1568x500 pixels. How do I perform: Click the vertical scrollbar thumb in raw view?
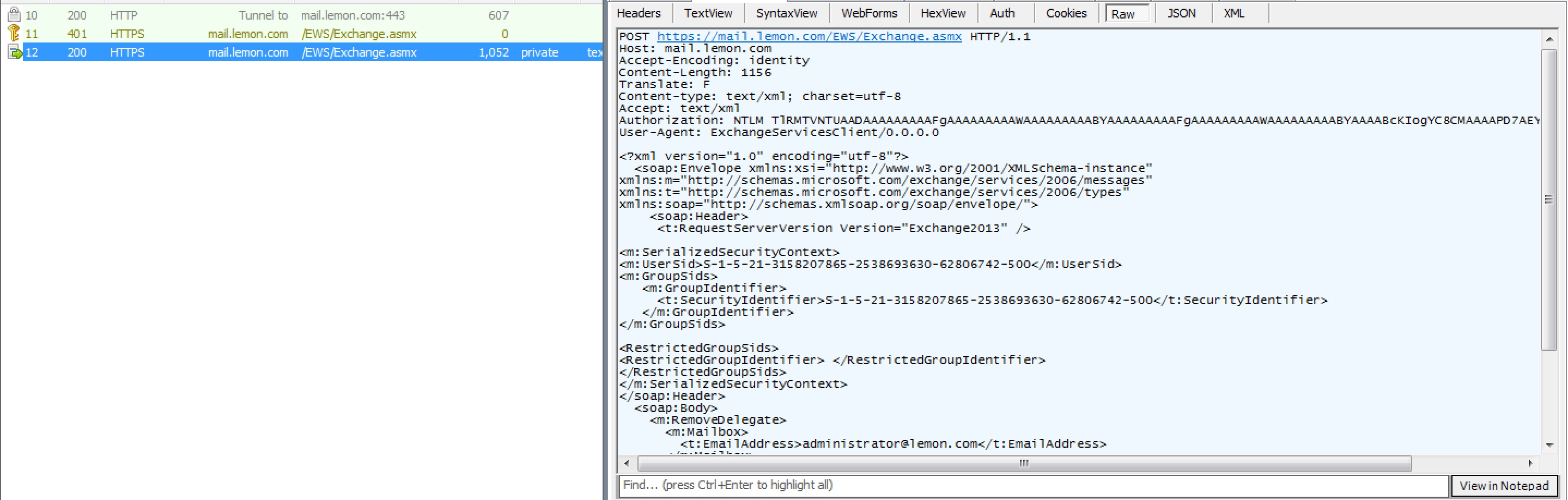(1549, 199)
